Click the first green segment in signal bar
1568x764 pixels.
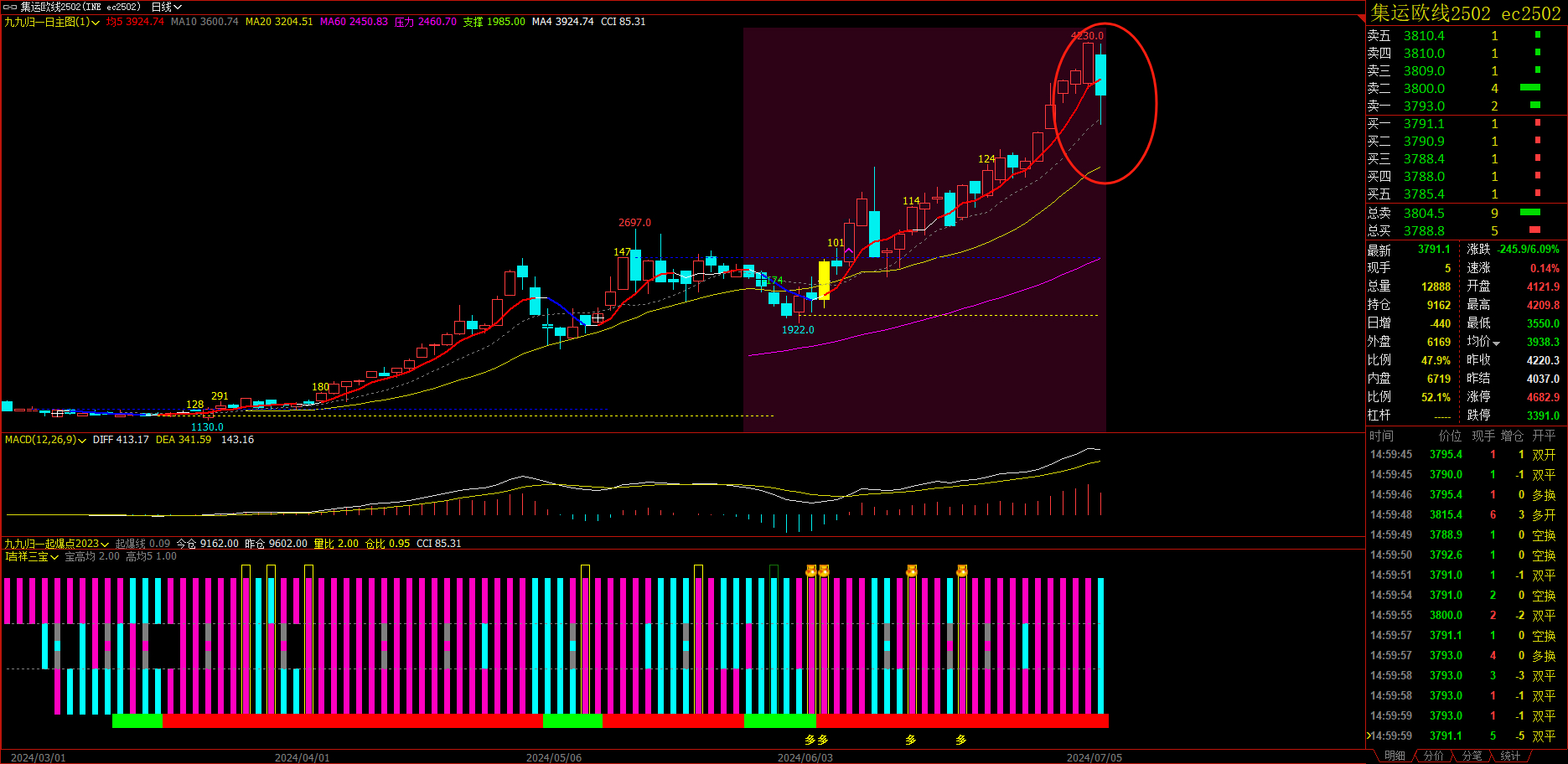coord(137,720)
